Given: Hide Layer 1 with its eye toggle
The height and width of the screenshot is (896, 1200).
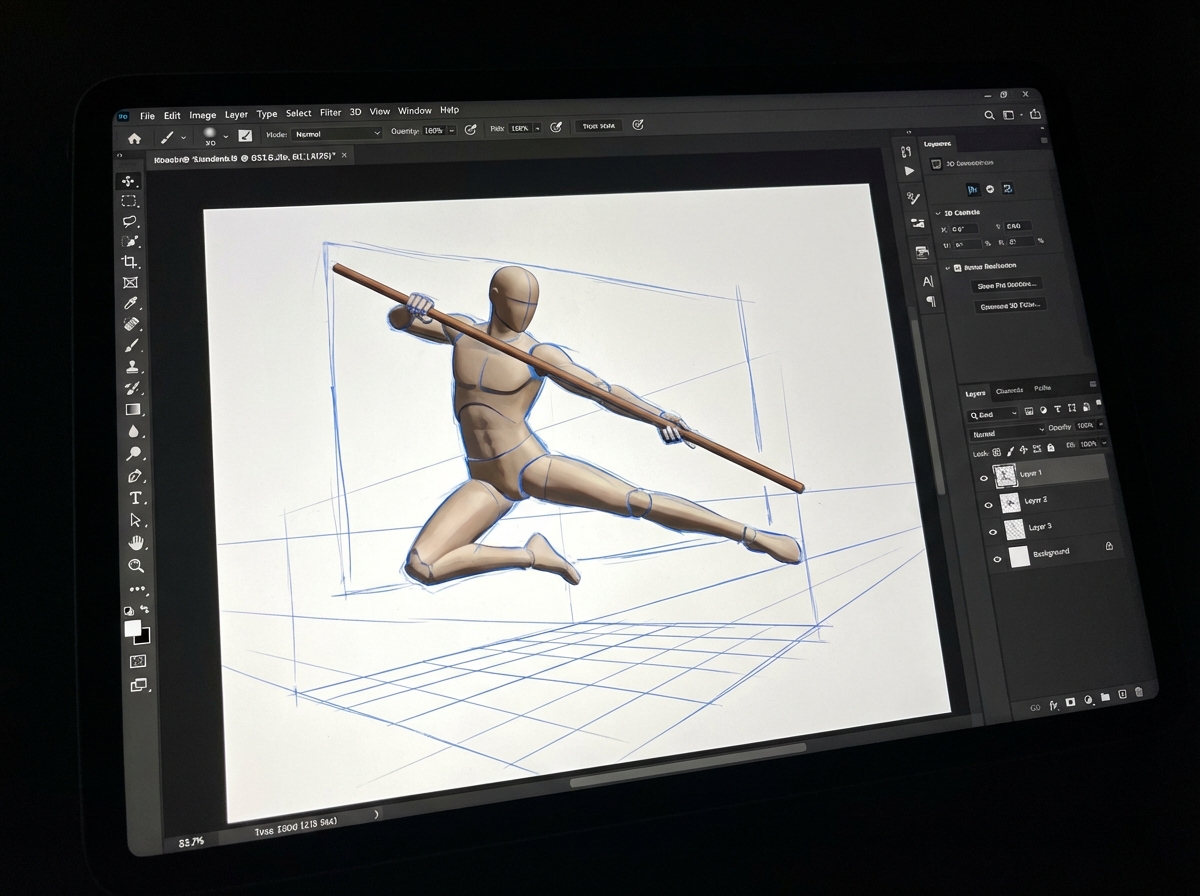Looking at the screenshot, I should tap(985, 478).
